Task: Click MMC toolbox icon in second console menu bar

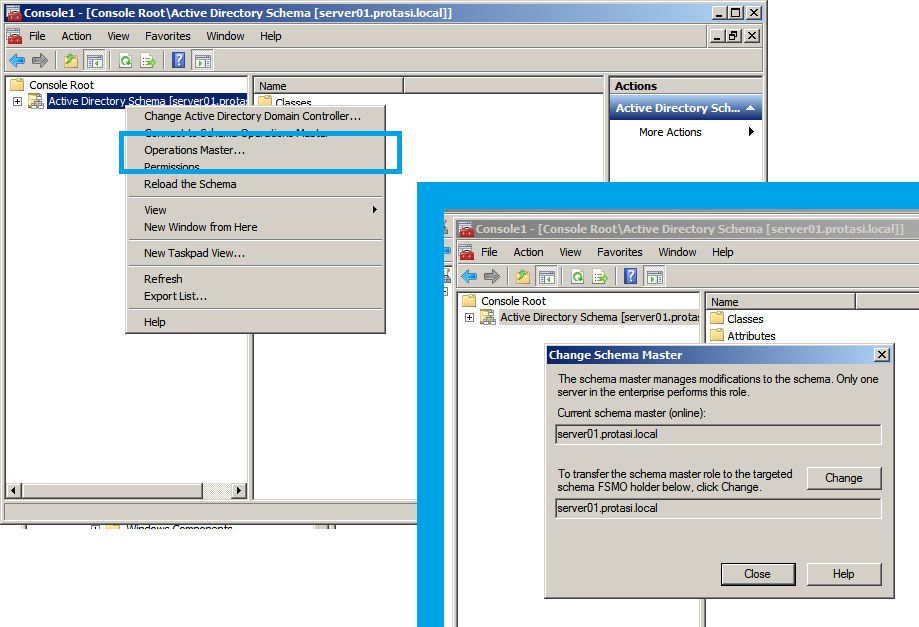Action: point(467,252)
